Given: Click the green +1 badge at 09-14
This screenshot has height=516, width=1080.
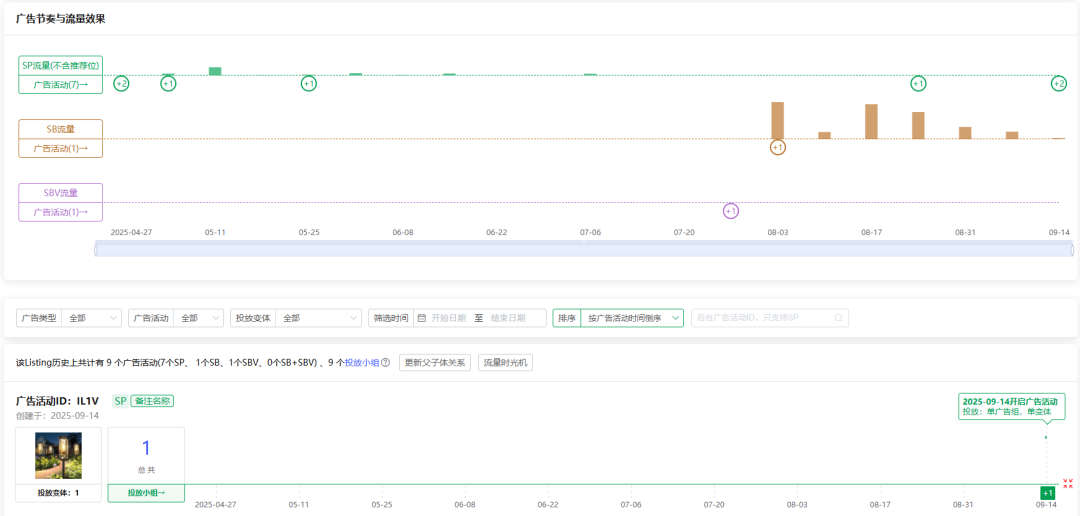Looking at the screenshot, I should 1047,493.
